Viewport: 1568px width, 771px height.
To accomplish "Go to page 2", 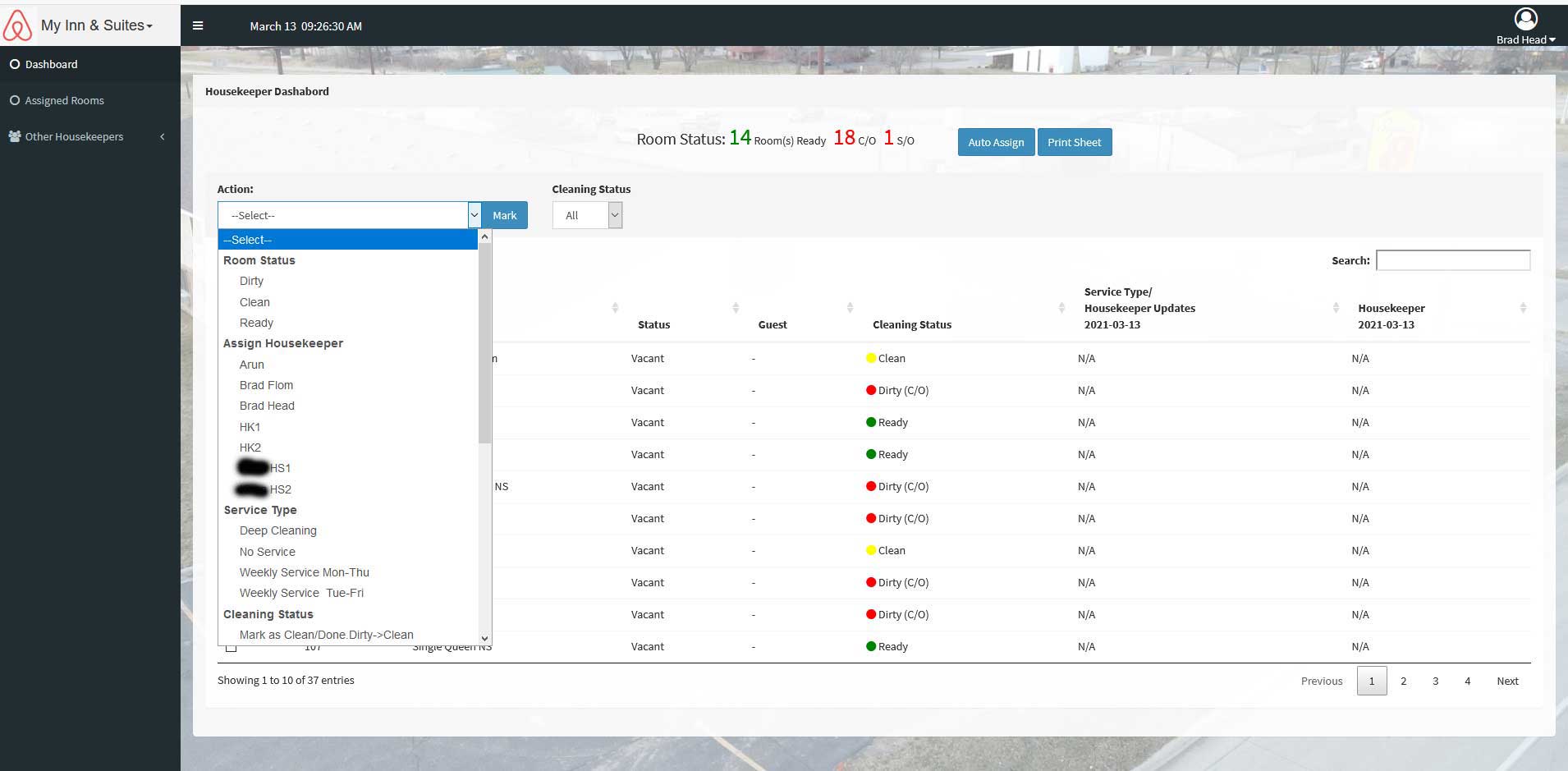I will pyautogui.click(x=1404, y=681).
